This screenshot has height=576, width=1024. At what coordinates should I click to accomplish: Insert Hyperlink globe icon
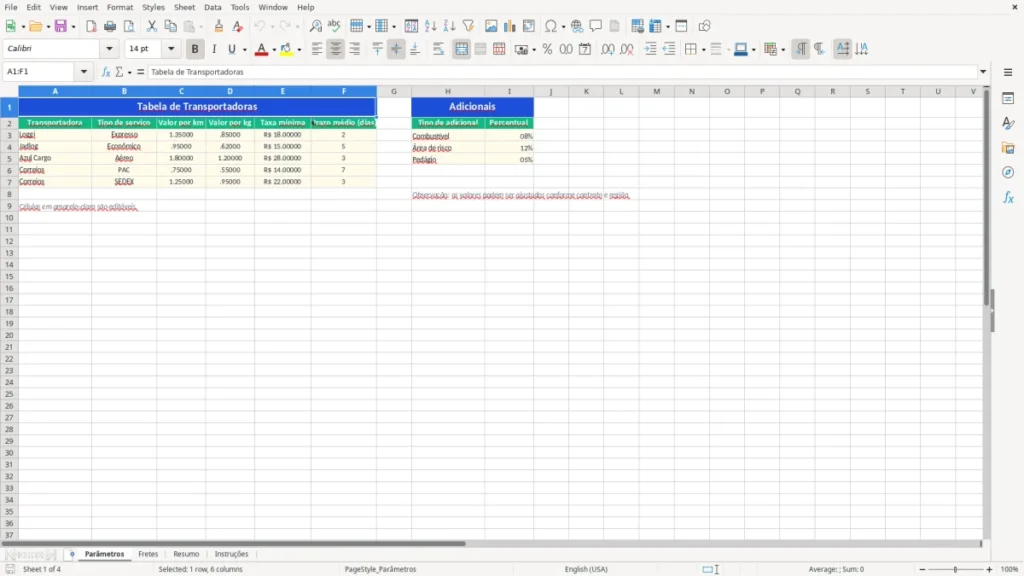577,26
